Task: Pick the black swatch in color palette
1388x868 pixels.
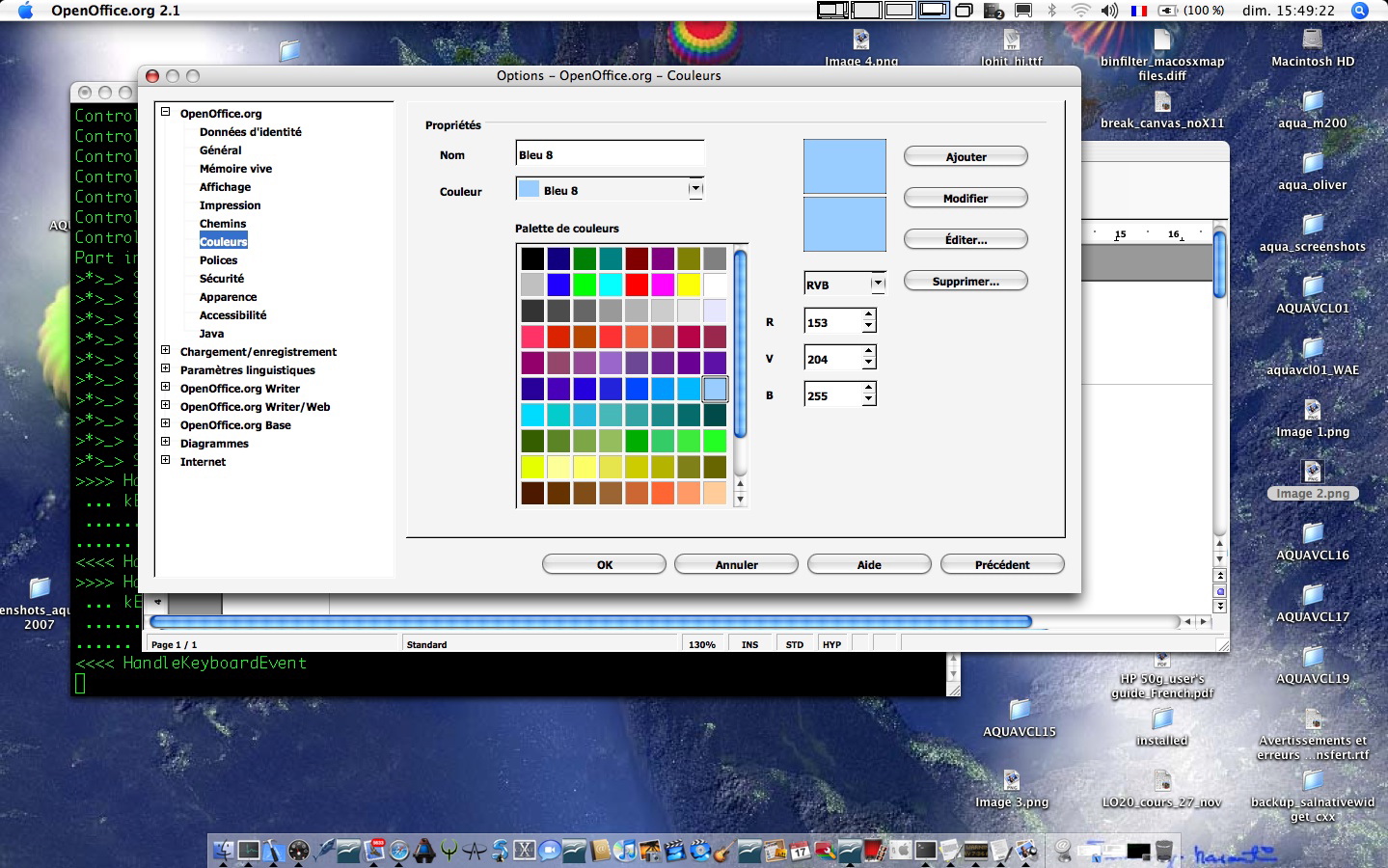Action: (532, 258)
